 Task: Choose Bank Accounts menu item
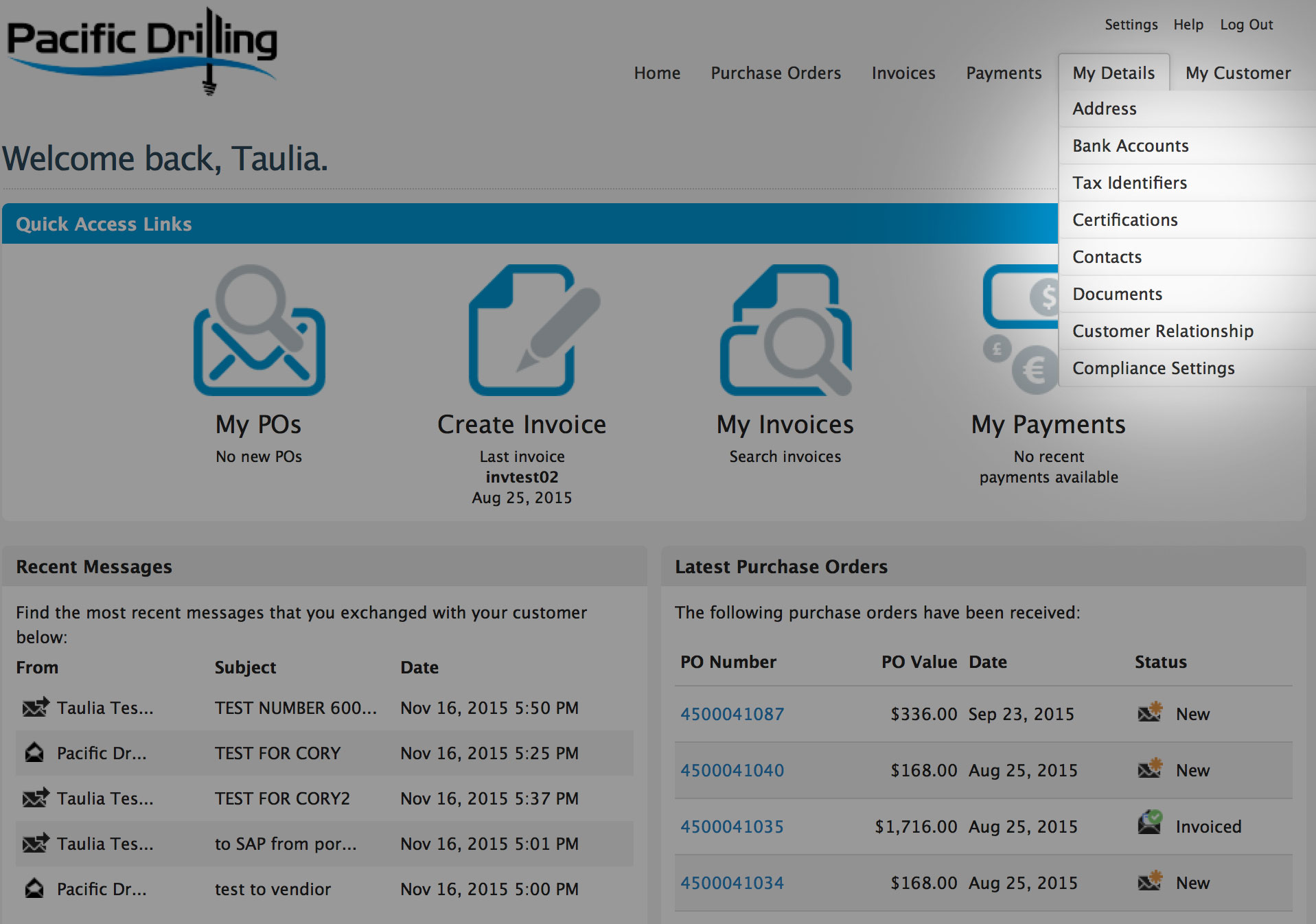coord(1187,146)
